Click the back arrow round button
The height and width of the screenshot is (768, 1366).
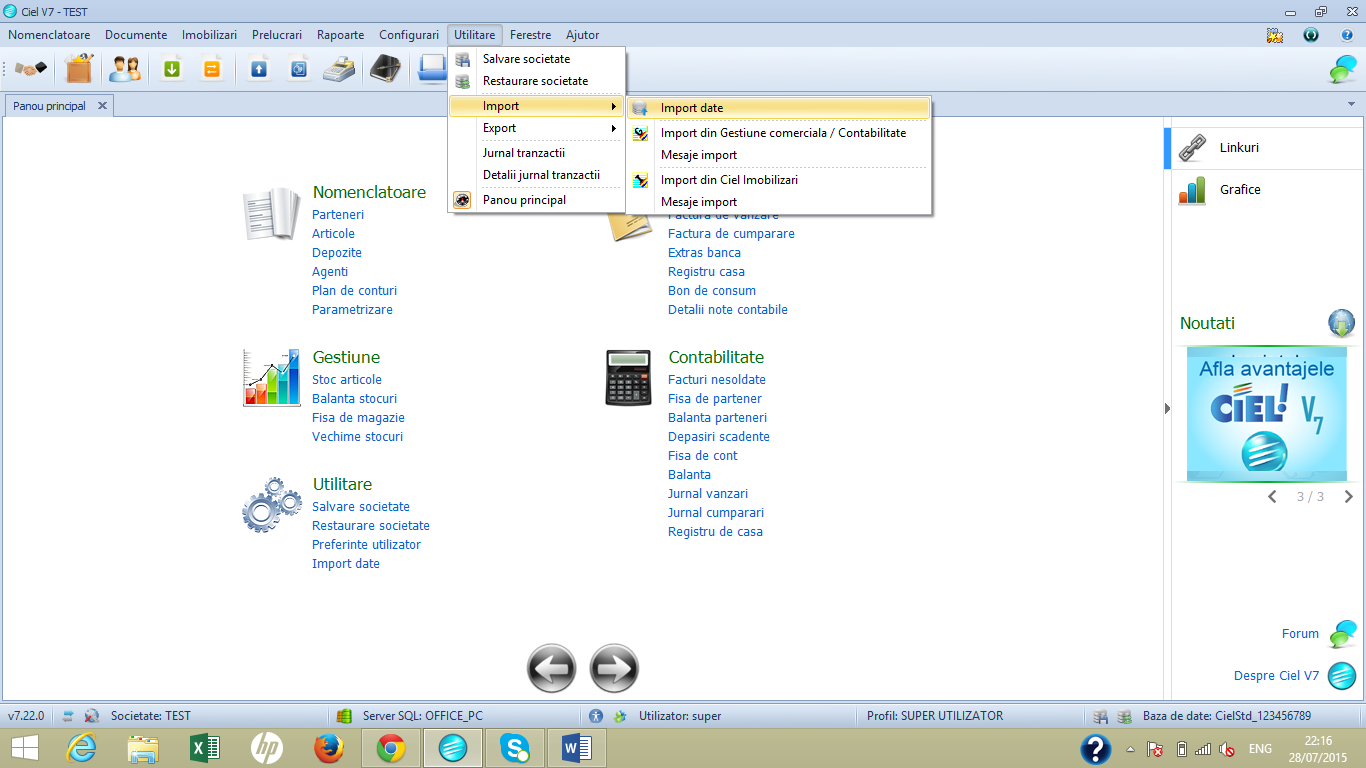click(x=552, y=669)
